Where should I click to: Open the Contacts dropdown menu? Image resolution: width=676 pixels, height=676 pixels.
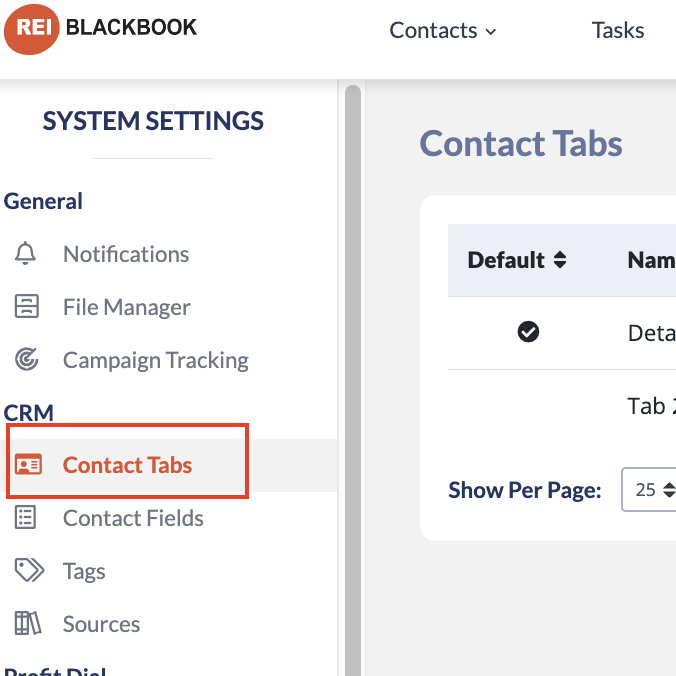tap(443, 31)
